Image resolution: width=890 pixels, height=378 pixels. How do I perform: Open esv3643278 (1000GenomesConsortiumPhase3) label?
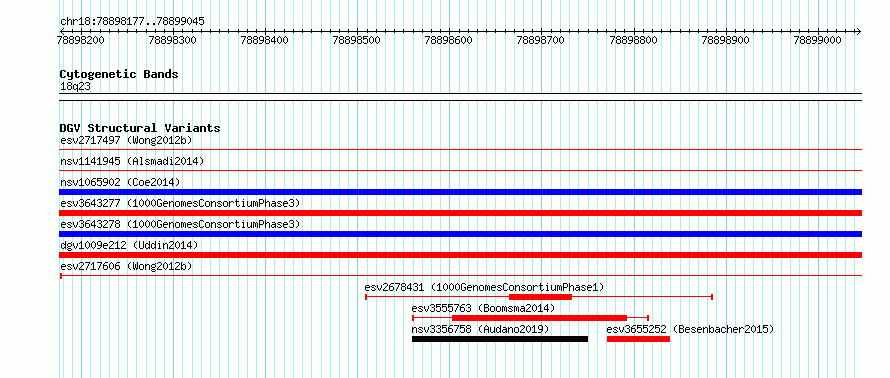[x=179, y=224]
